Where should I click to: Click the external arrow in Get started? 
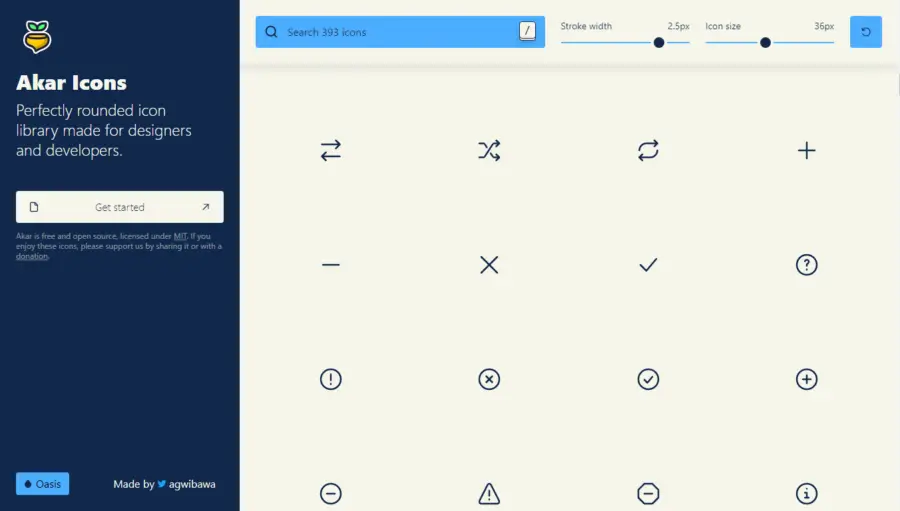[205, 207]
